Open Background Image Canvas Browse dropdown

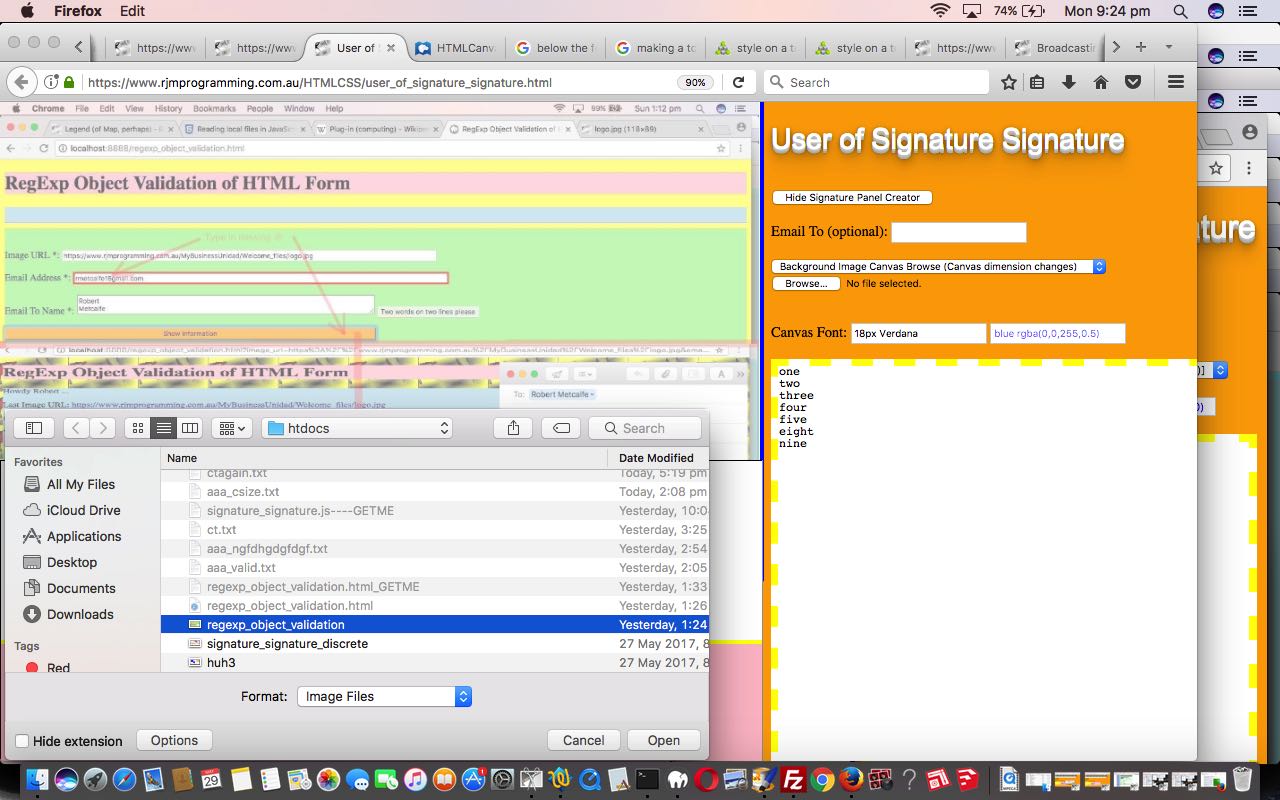pyautogui.click(x=938, y=266)
